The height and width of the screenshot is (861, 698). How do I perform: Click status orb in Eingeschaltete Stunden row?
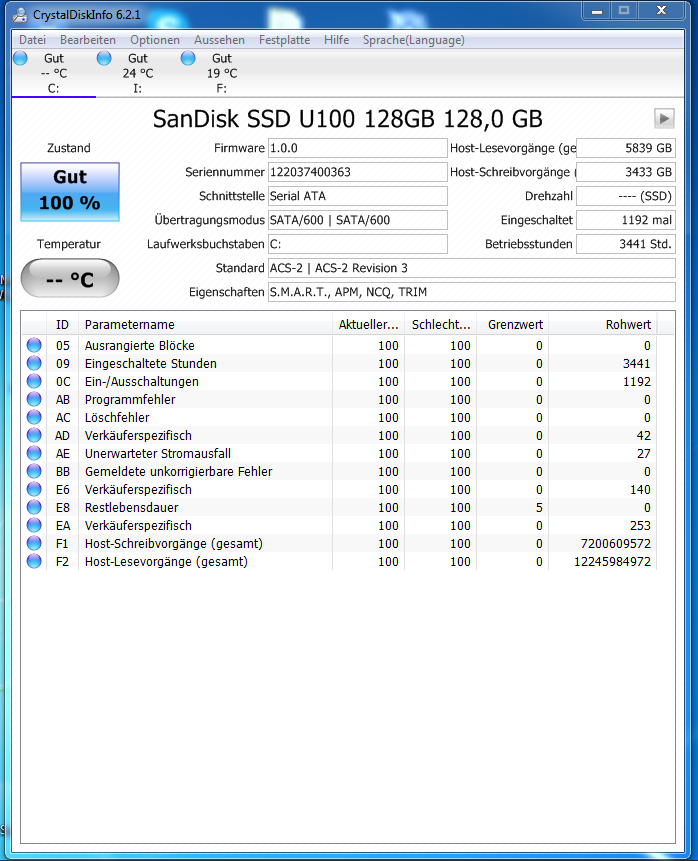tap(34, 363)
